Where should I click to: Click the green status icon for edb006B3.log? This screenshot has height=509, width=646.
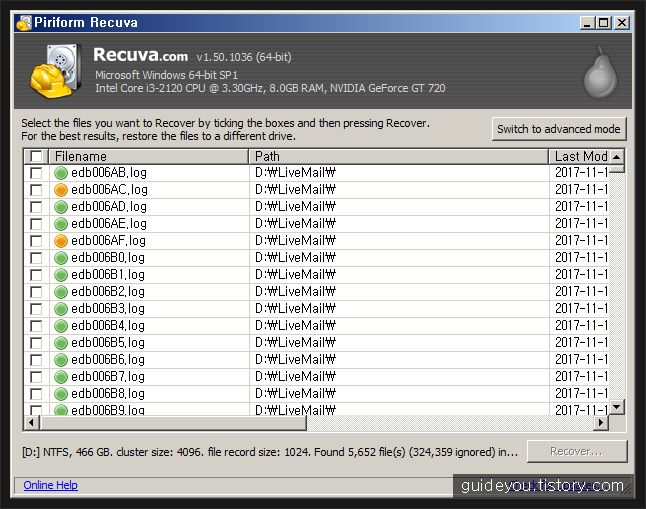tap(61, 309)
